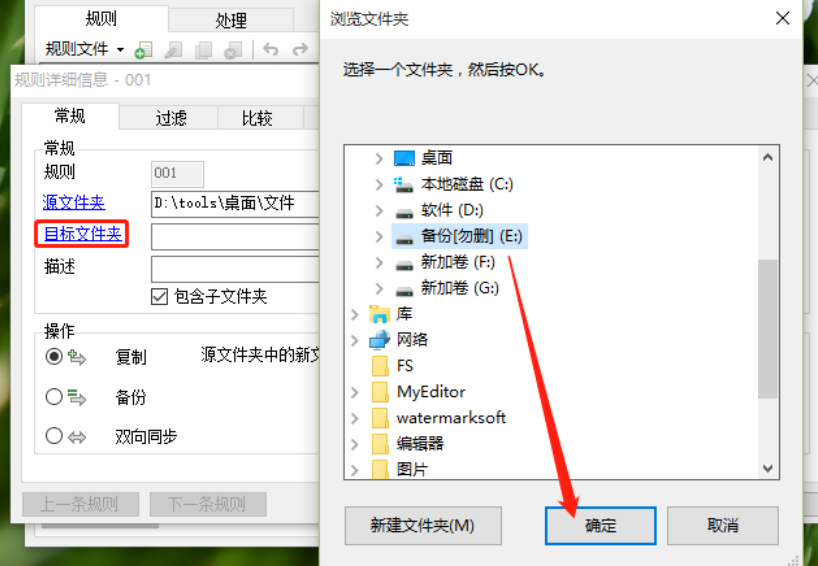Image resolution: width=818 pixels, height=566 pixels.
Task: Toggle the 包含子文件夹 checkbox
Action: pos(159,296)
